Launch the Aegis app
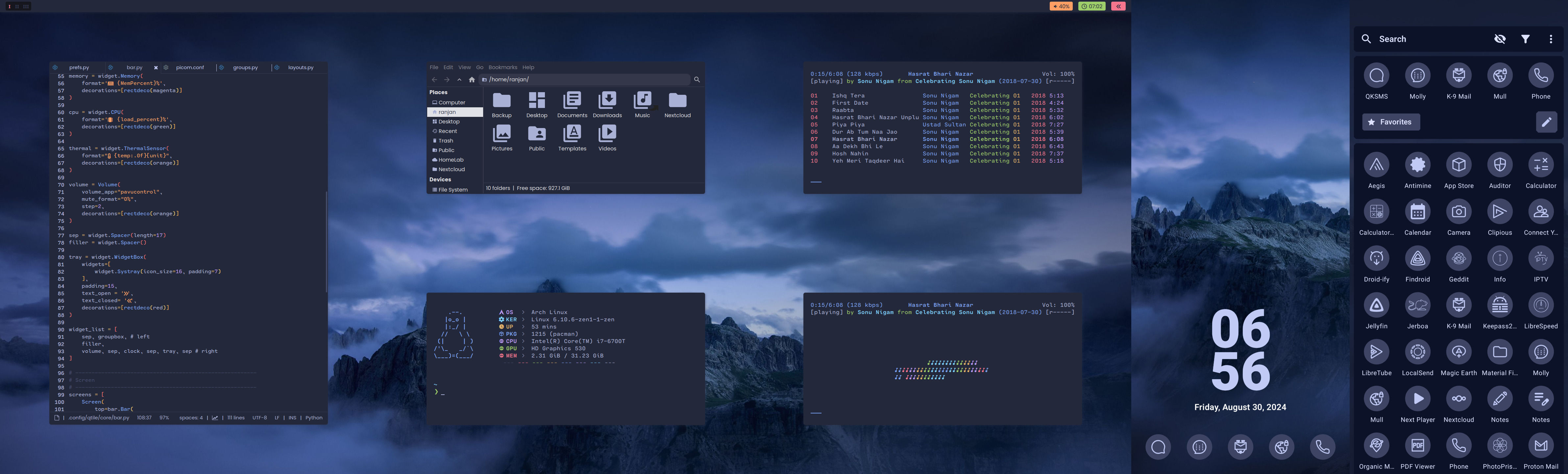Viewport: 1568px width, 474px height. pos(1376,165)
